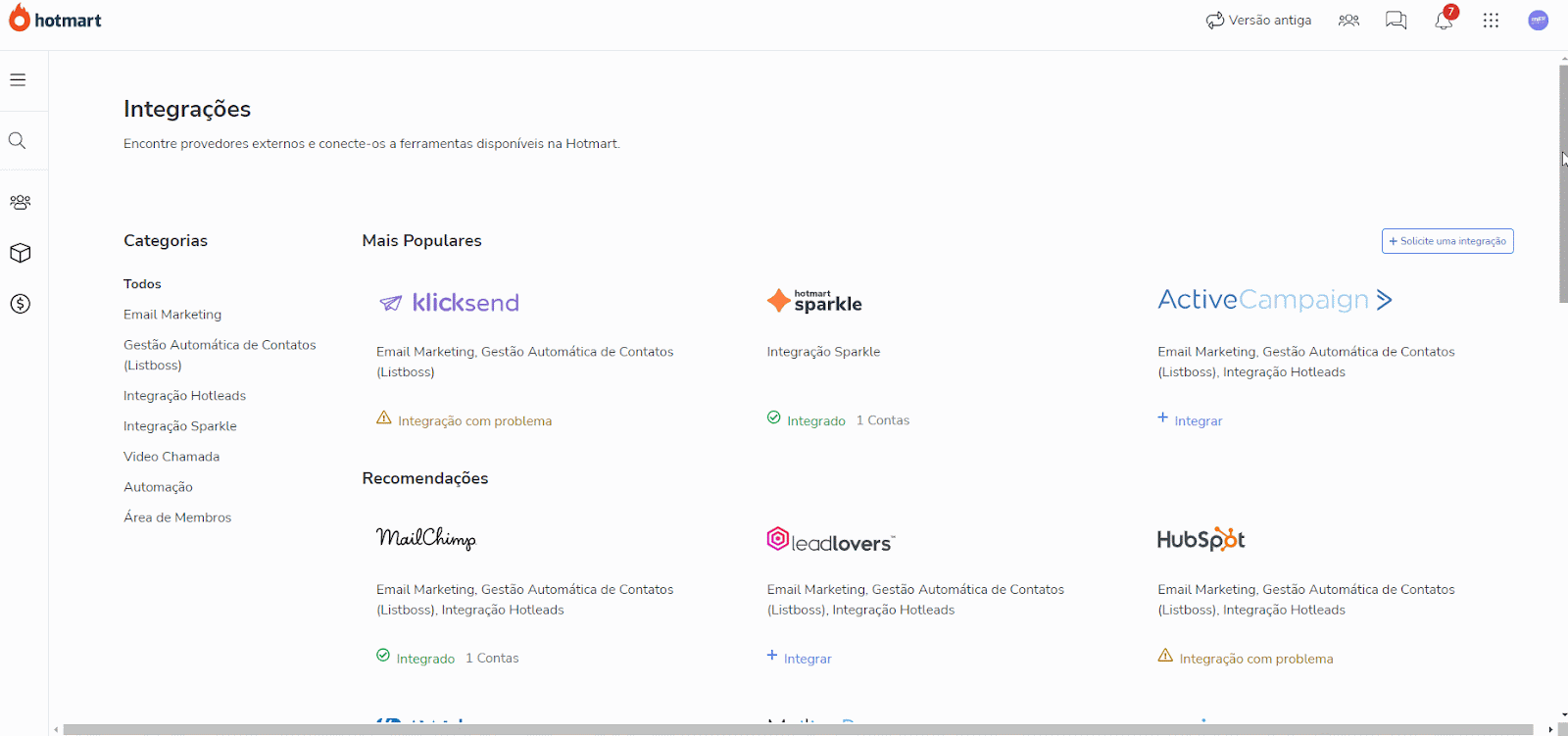
Task: Open the ActiveCampaign integration logo
Action: coord(1275,300)
